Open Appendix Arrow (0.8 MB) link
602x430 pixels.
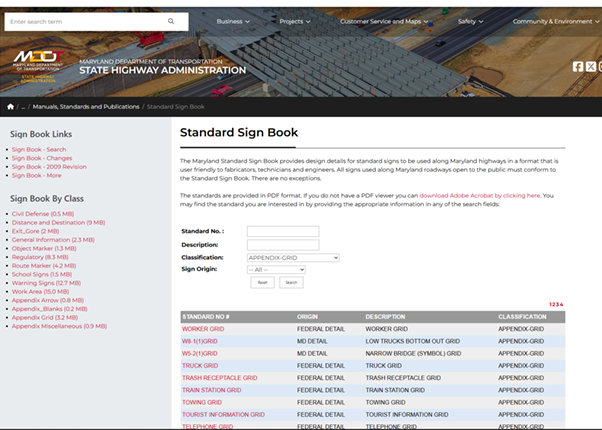coord(48,300)
